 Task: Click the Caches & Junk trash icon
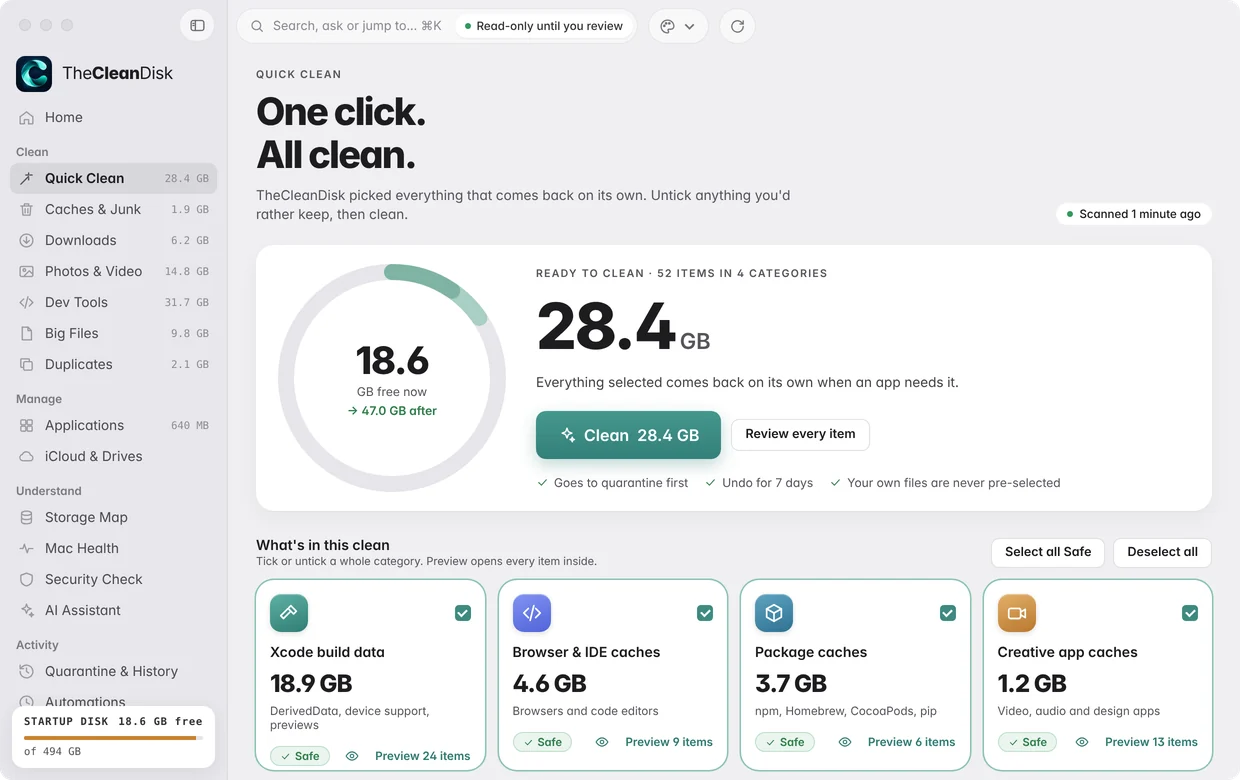tap(27, 209)
